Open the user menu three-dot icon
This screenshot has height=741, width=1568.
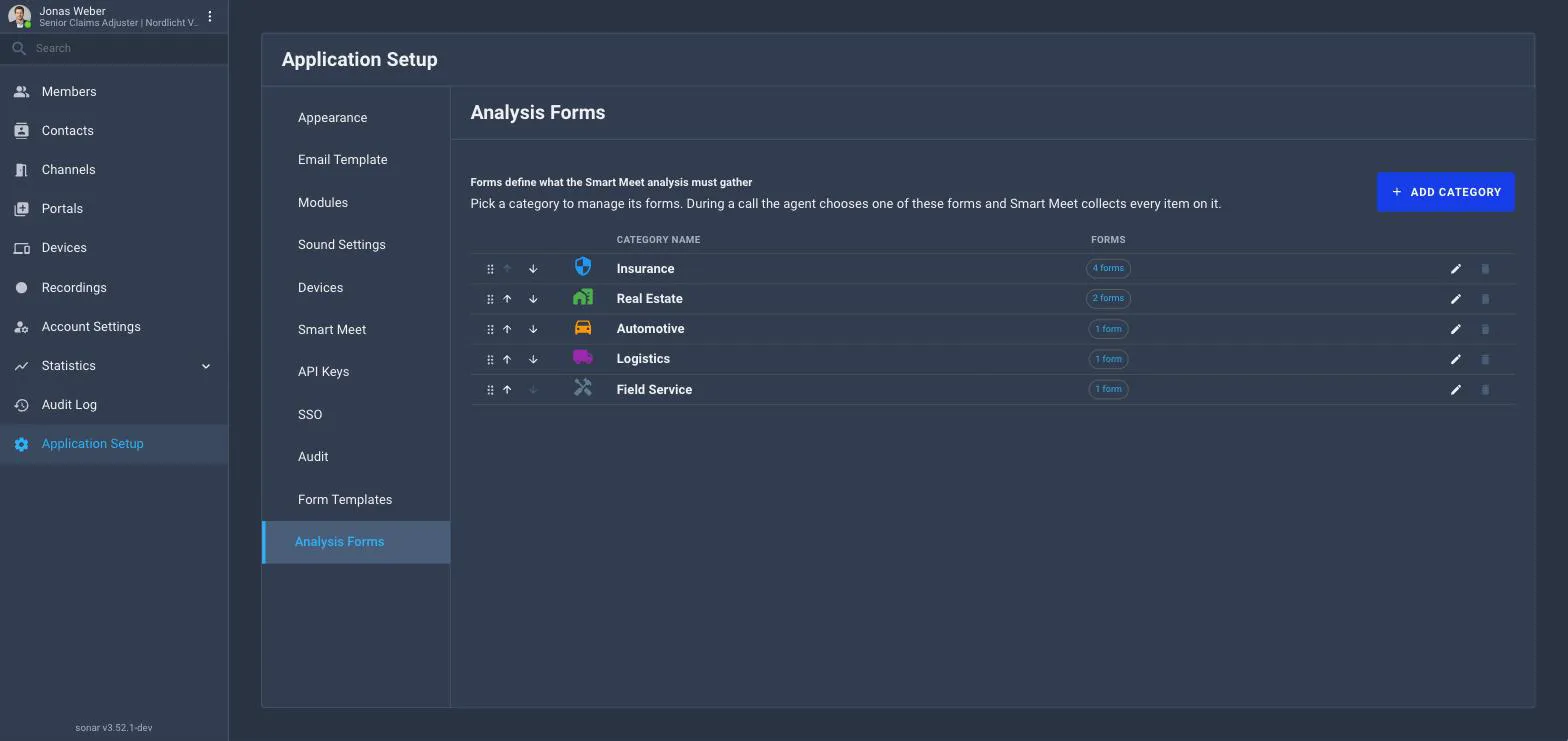pos(210,16)
